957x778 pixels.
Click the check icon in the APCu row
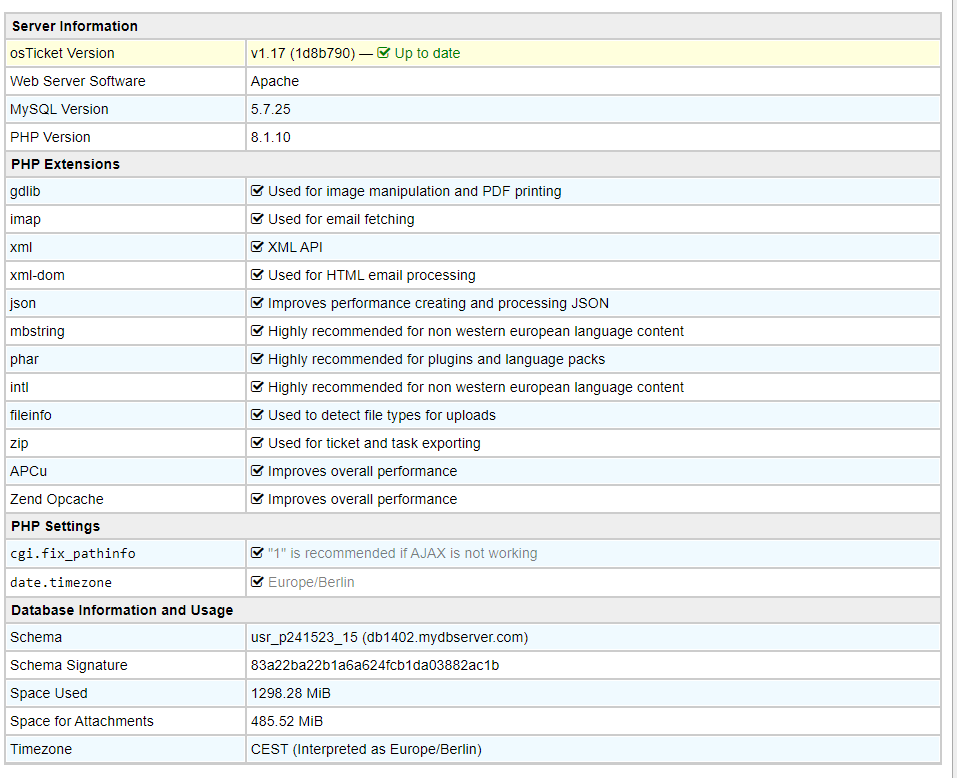(257, 471)
